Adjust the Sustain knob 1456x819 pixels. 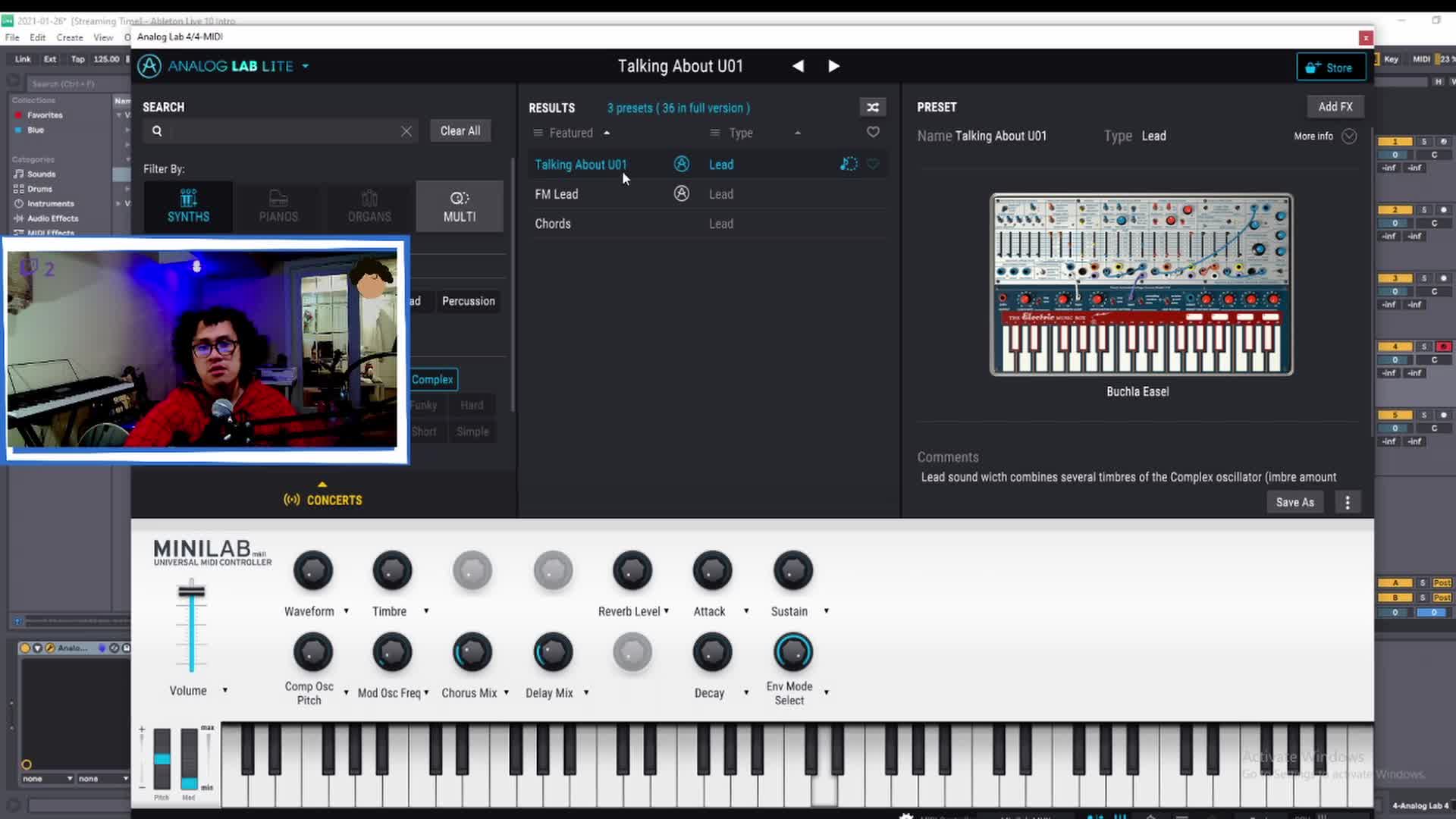click(792, 571)
